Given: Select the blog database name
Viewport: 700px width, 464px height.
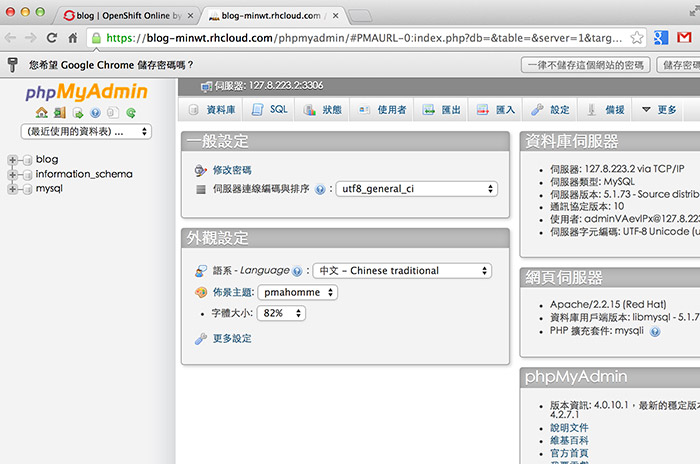Looking at the screenshot, I should (x=47, y=159).
